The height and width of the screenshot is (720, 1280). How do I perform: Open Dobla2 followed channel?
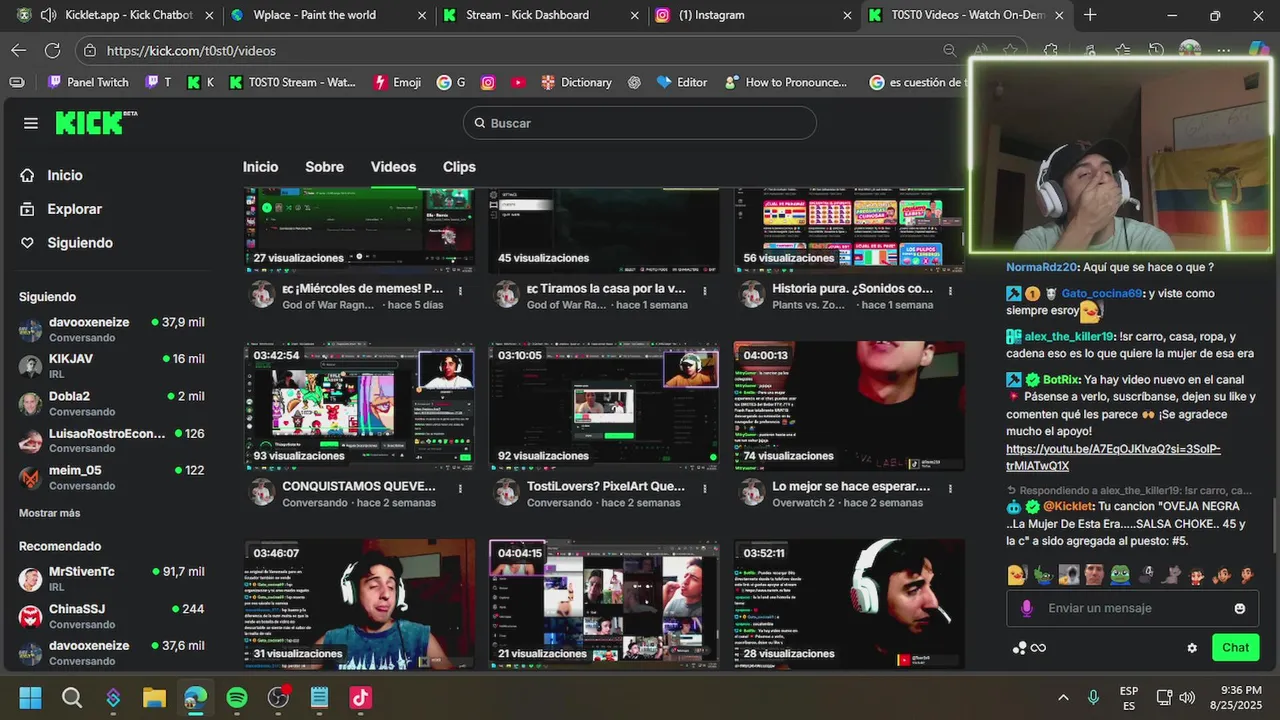coord(112,402)
